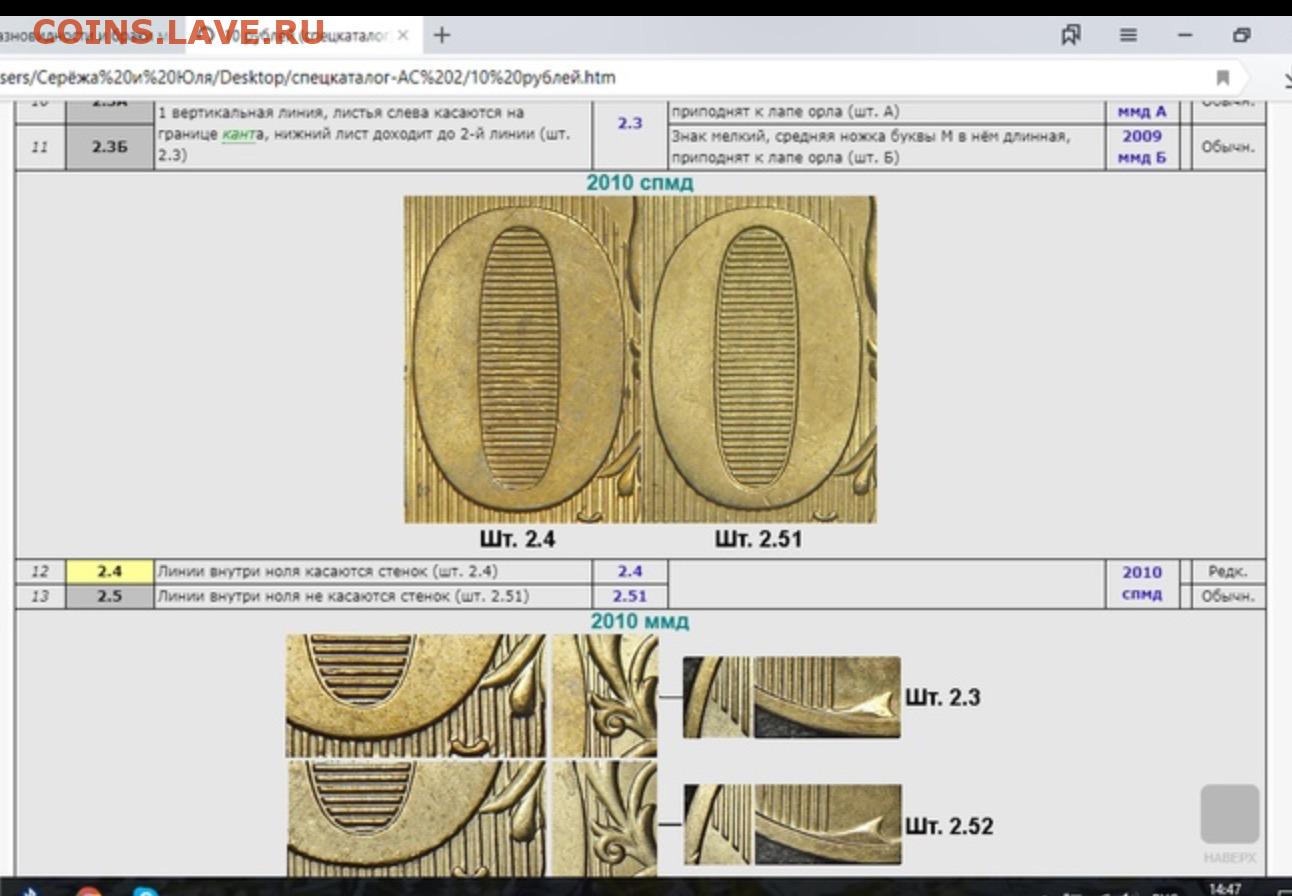Click the Шт. 2.4 caption

point(516,540)
